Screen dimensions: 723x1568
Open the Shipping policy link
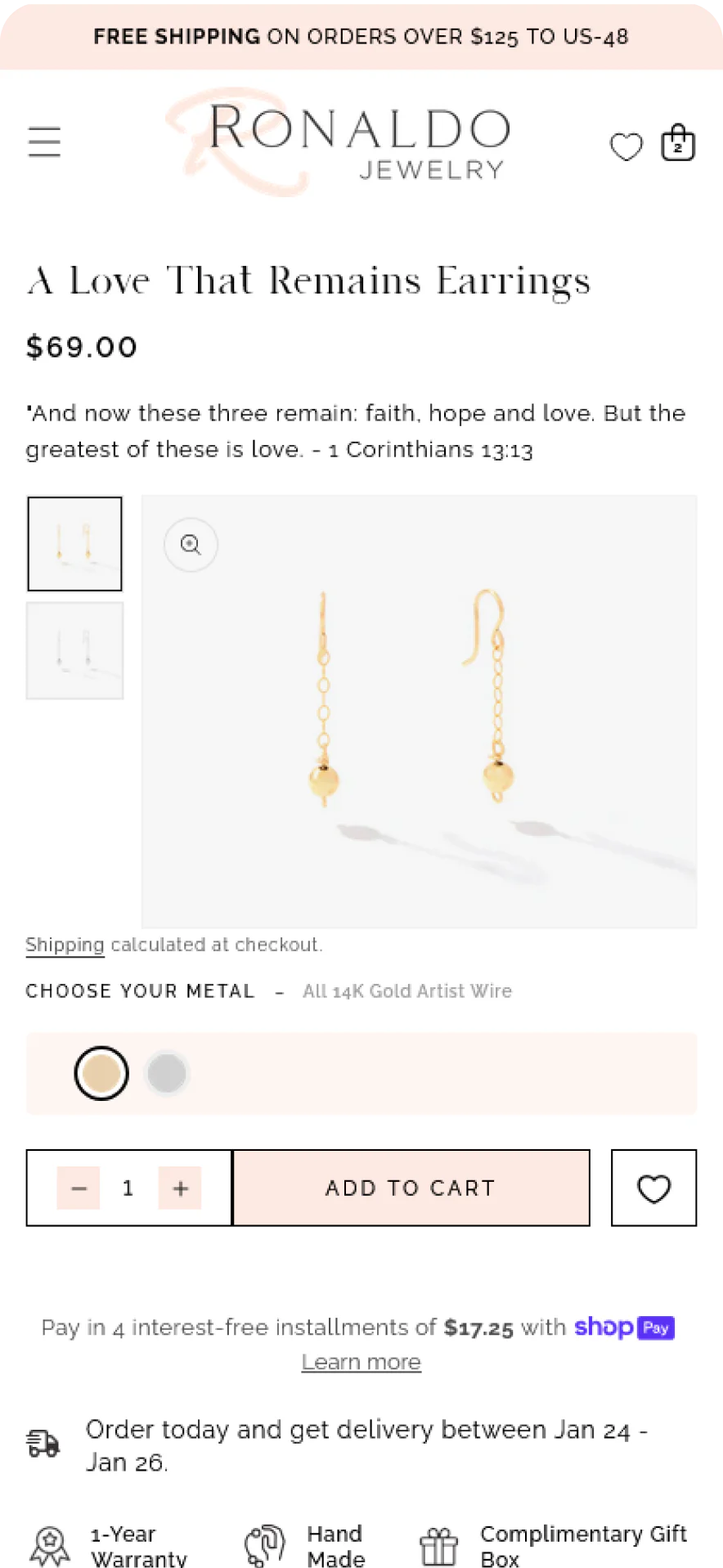pos(65,945)
